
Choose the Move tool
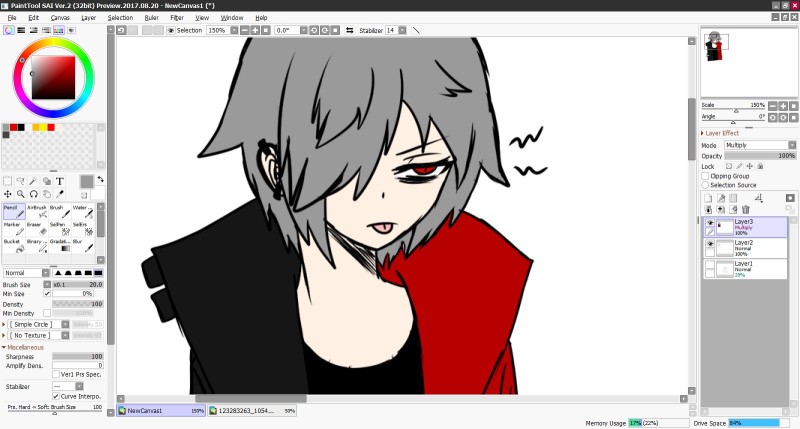[8, 194]
